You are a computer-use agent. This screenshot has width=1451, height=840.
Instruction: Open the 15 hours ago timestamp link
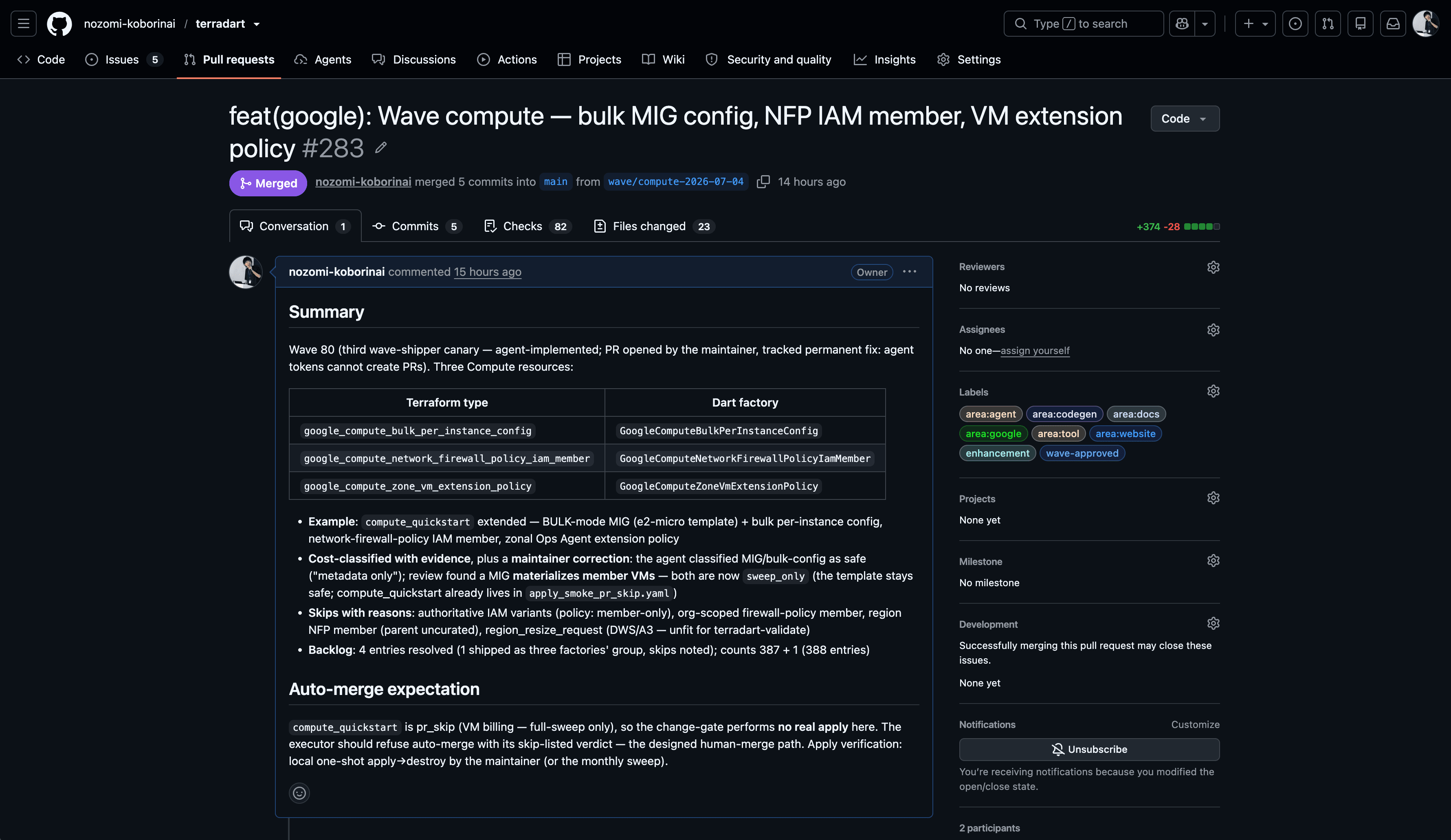[x=487, y=272]
